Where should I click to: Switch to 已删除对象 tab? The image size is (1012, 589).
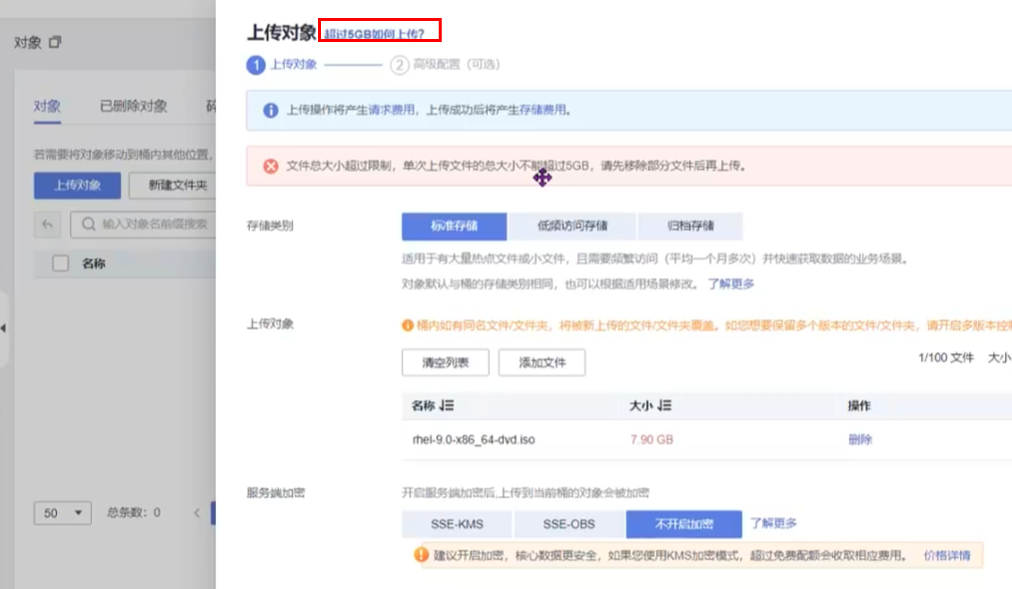133,107
